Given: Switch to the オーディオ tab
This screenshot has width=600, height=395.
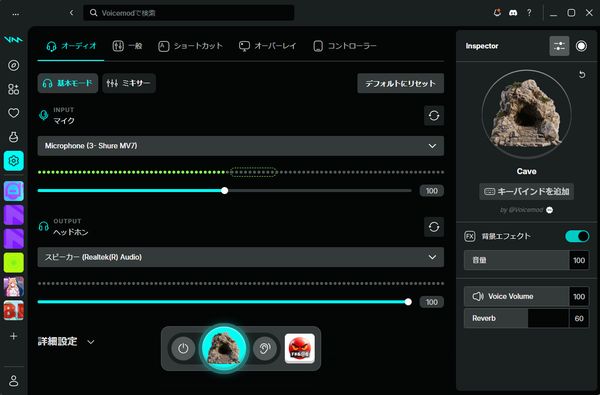Looking at the screenshot, I should pyautogui.click(x=71, y=46).
